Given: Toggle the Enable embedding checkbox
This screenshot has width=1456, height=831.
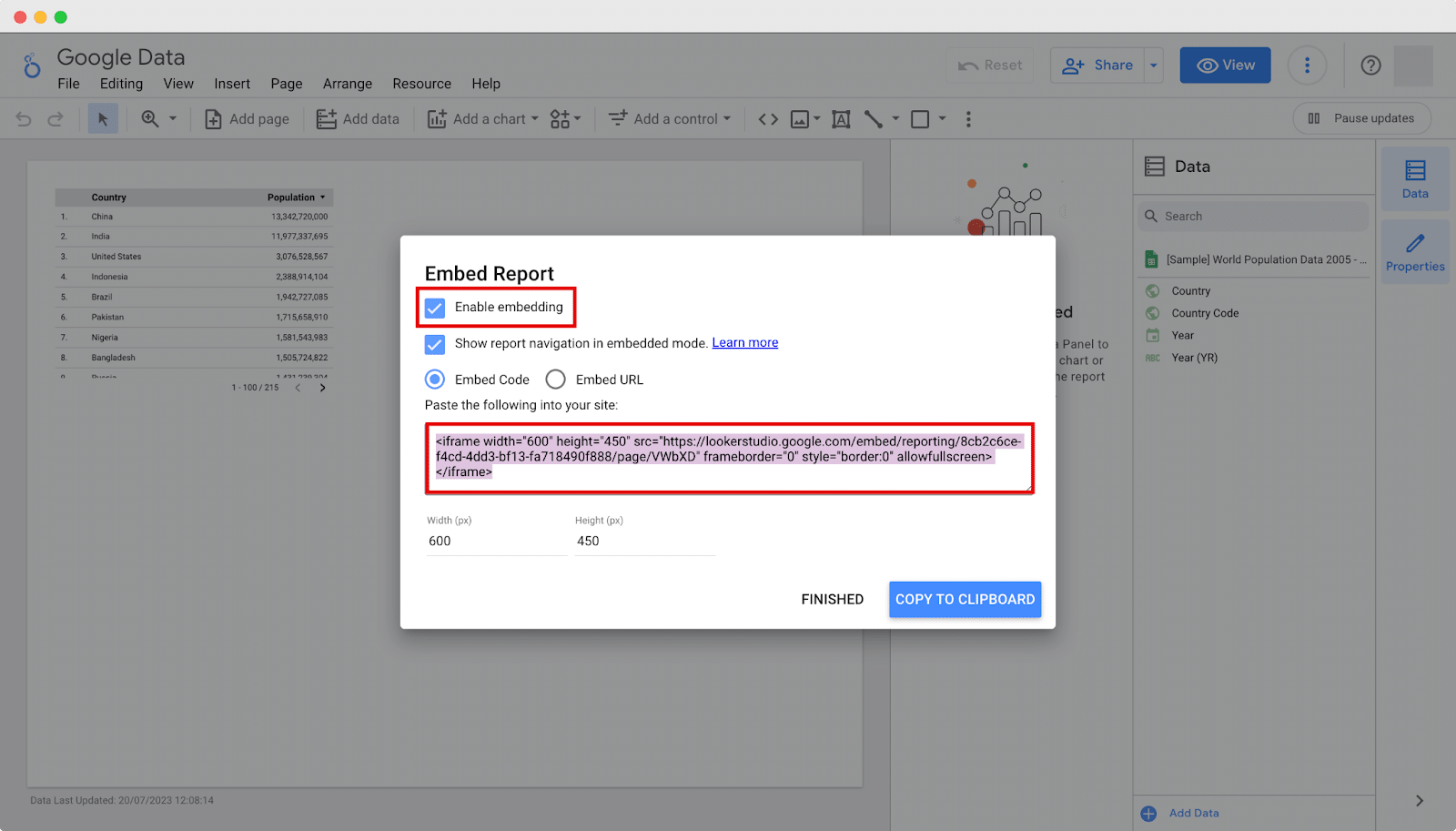Looking at the screenshot, I should point(435,308).
